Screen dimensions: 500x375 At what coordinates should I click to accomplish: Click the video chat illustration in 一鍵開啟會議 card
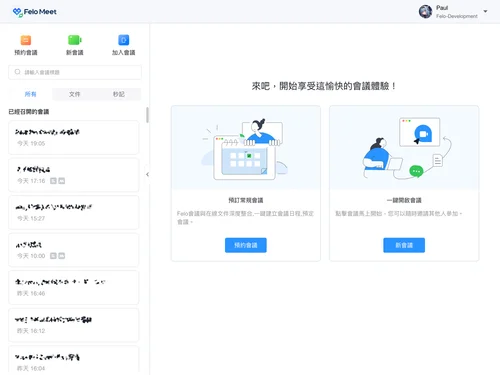click(407, 148)
